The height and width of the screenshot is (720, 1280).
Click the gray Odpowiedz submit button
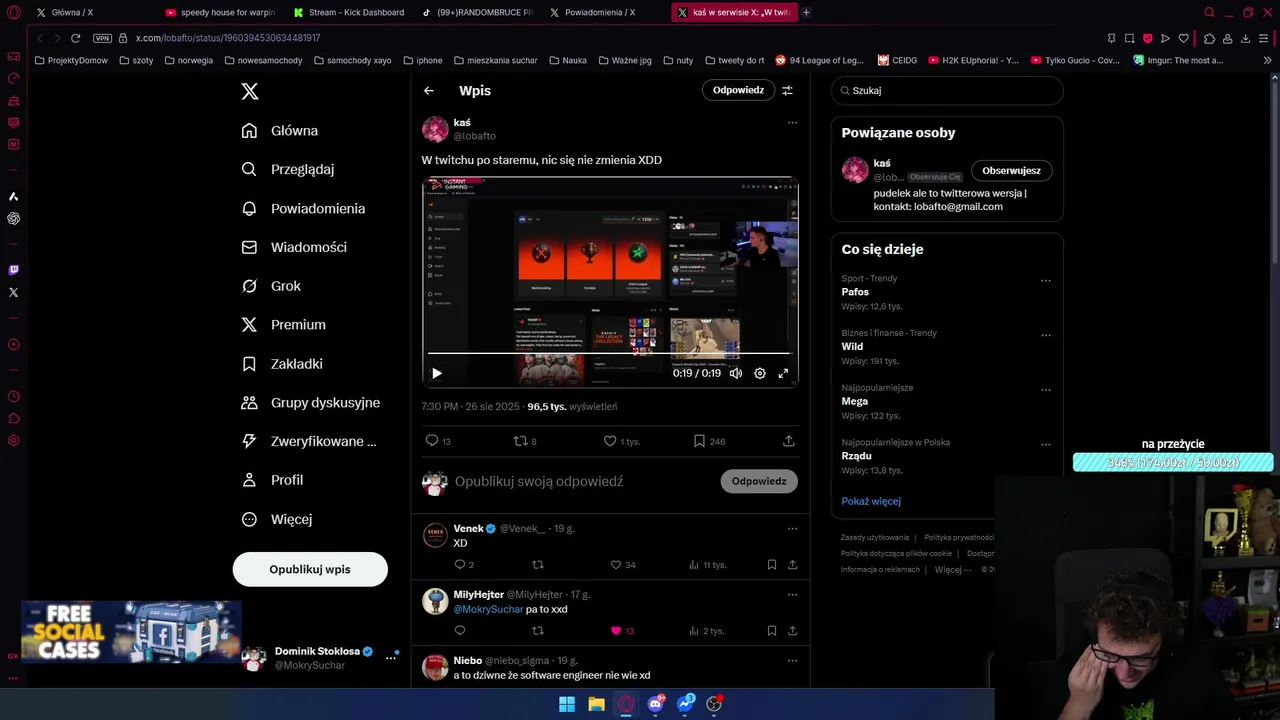[759, 481]
